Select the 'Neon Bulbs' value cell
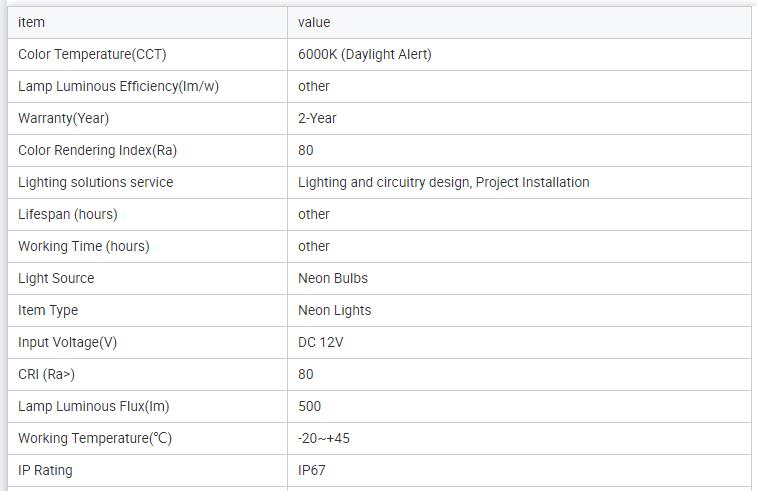The image size is (757, 491). pyautogui.click(x=333, y=278)
